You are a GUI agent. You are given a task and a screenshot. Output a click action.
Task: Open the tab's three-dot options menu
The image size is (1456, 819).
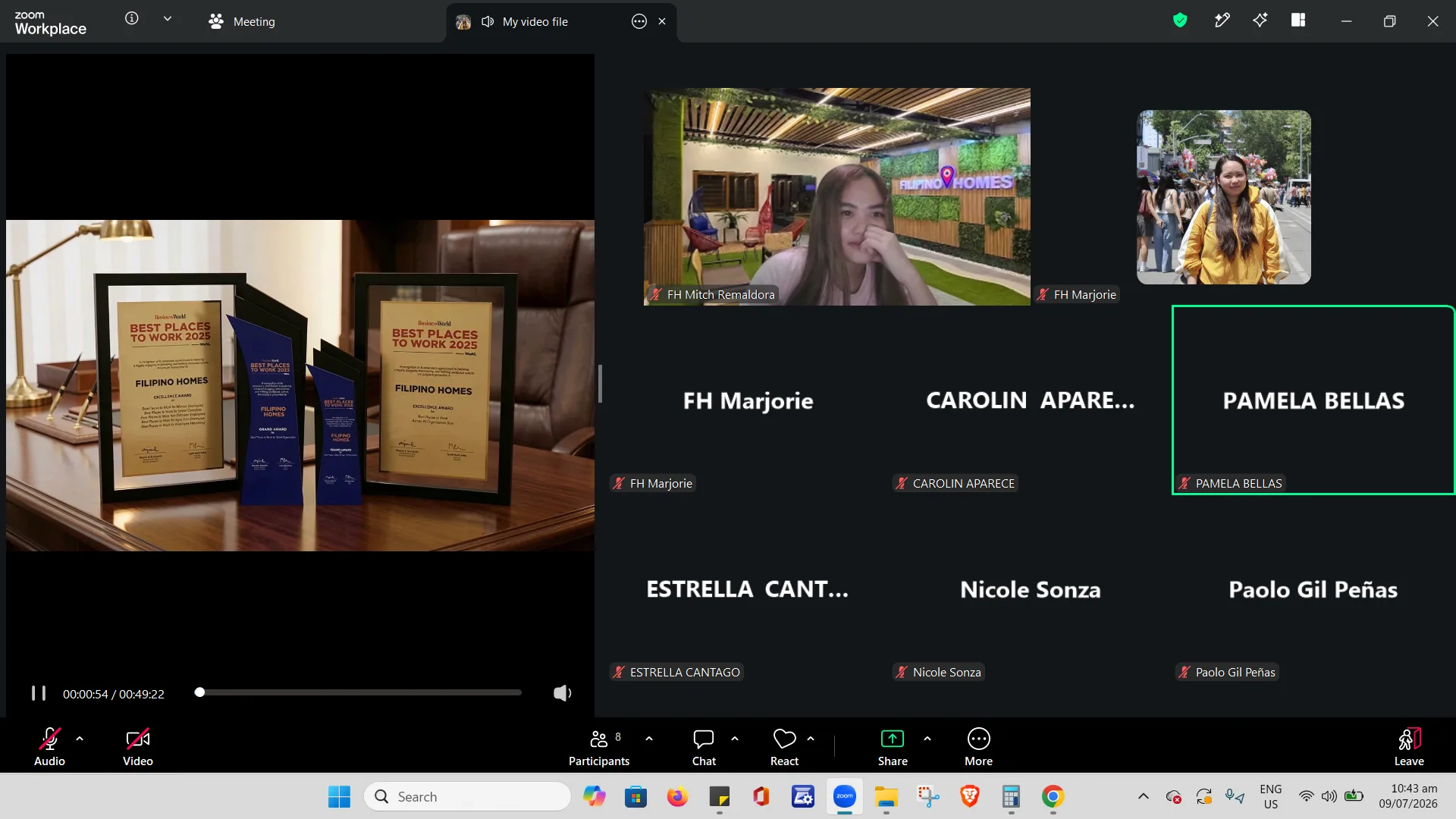[639, 21]
